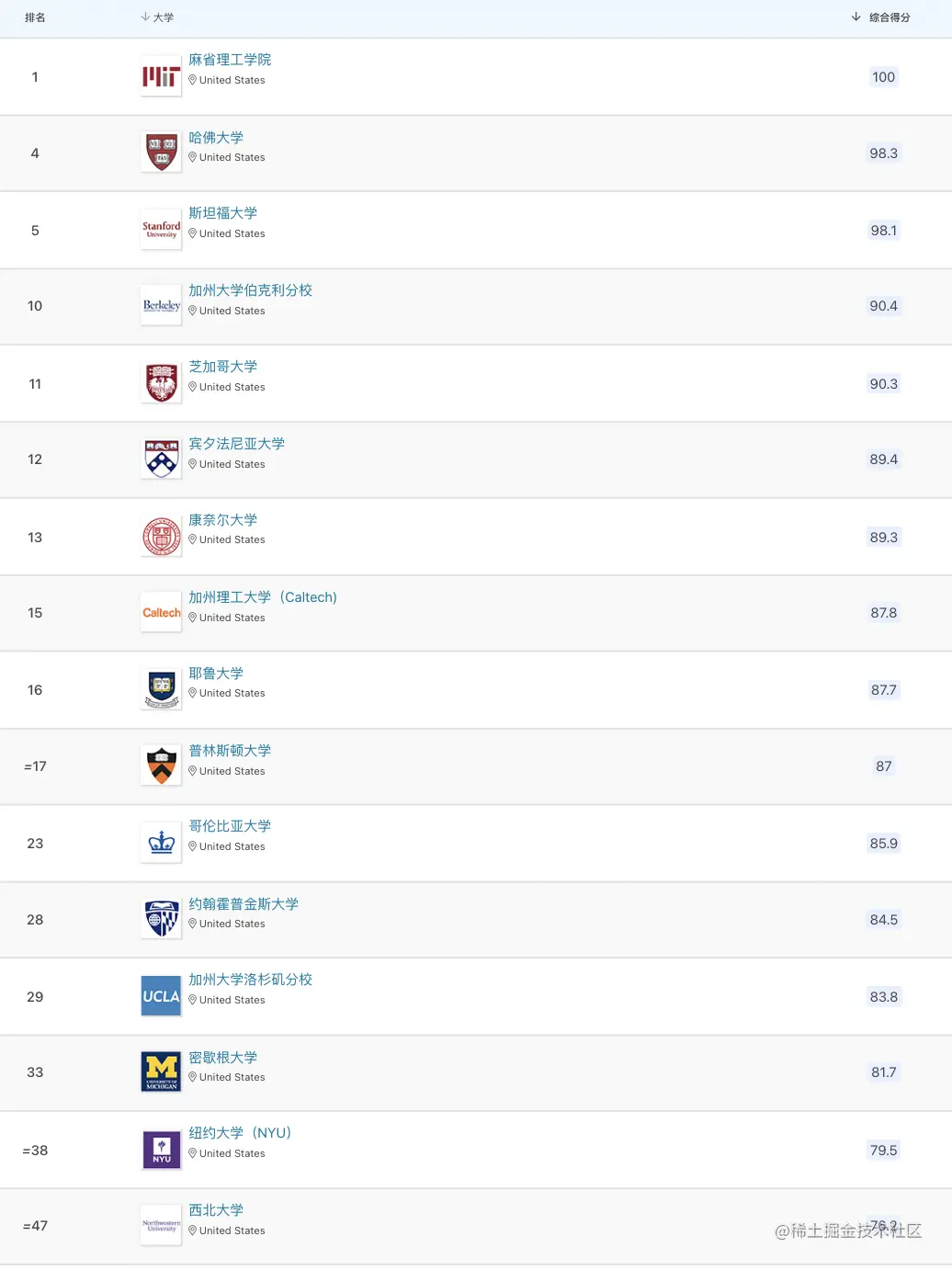Screen dimensions: 952x1270
Task: Open 西北大学 university link
Action: (x=216, y=1210)
